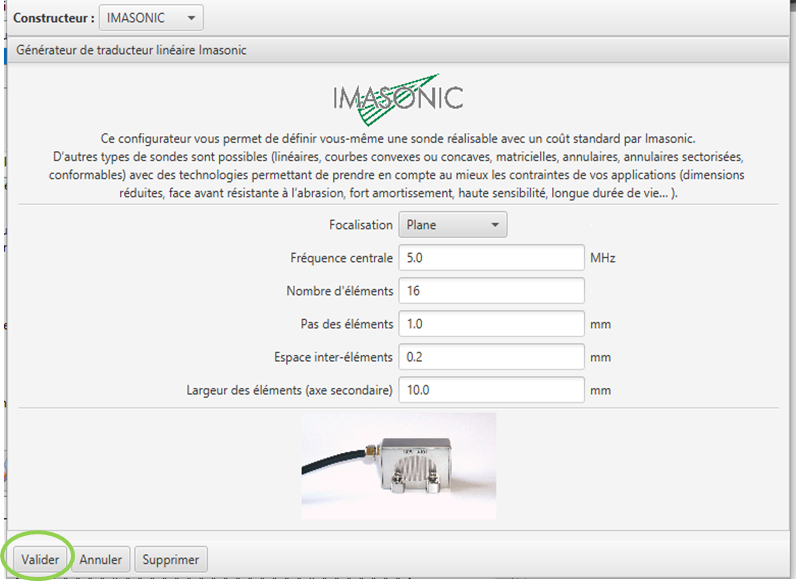Click the Imasonic logo image

tap(398, 99)
